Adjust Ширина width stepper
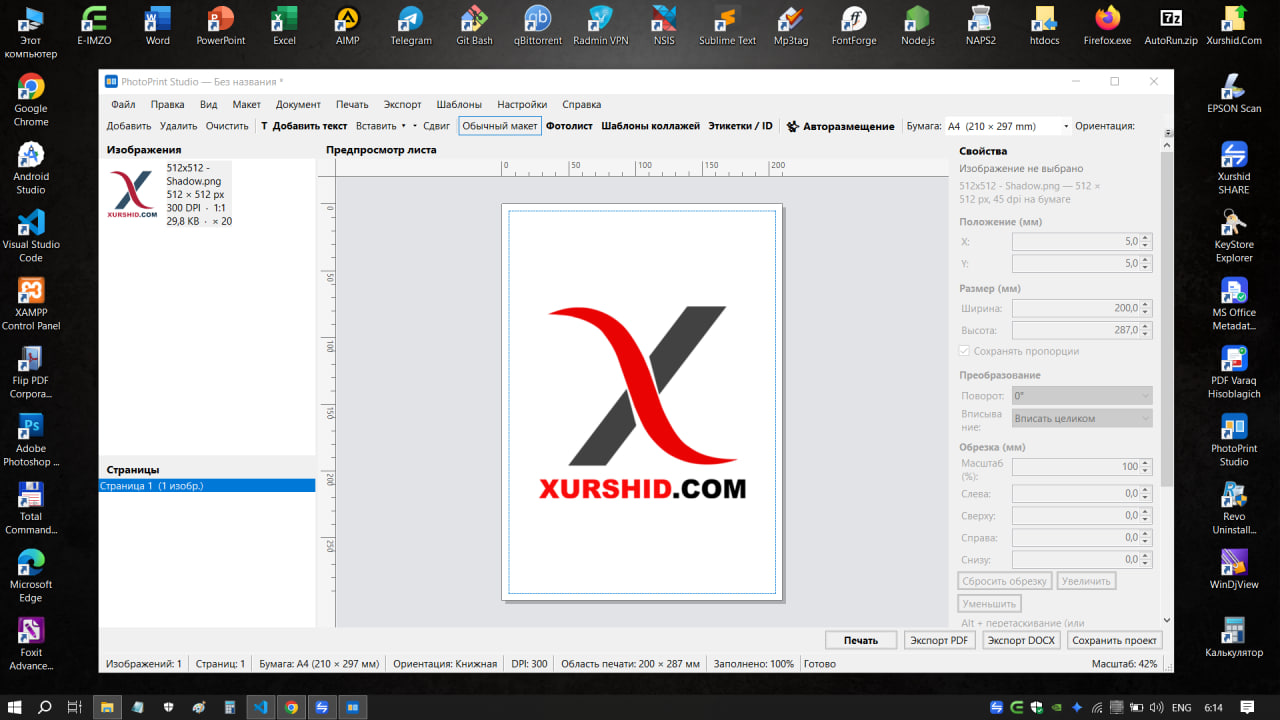 (1146, 308)
